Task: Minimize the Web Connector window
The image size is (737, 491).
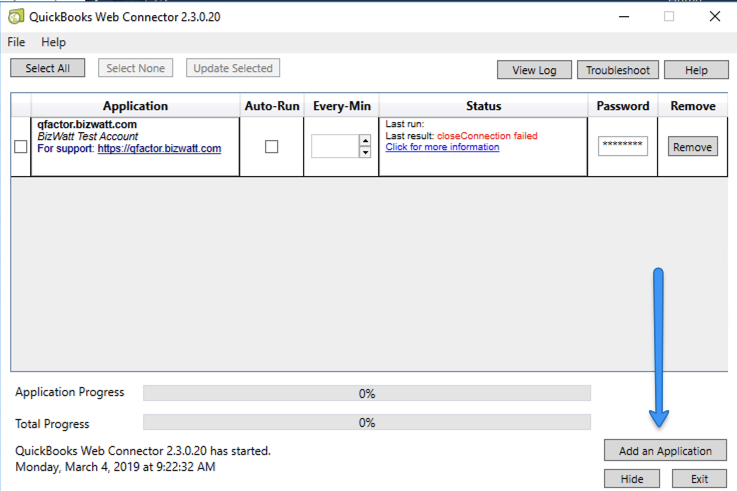Action: click(x=624, y=16)
